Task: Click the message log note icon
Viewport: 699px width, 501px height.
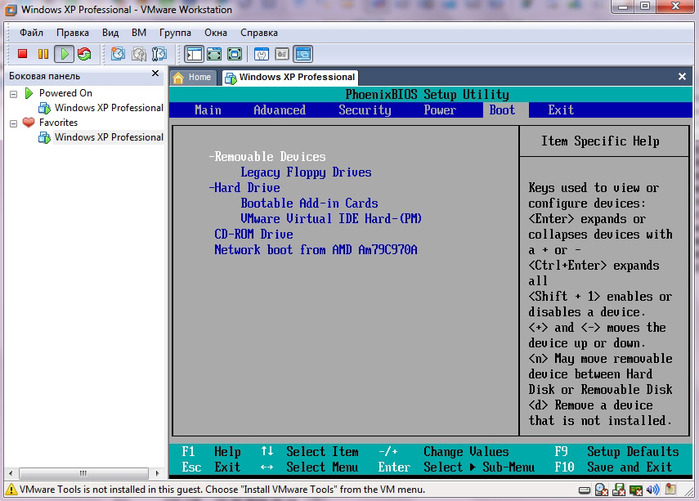Action: point(670,489)
